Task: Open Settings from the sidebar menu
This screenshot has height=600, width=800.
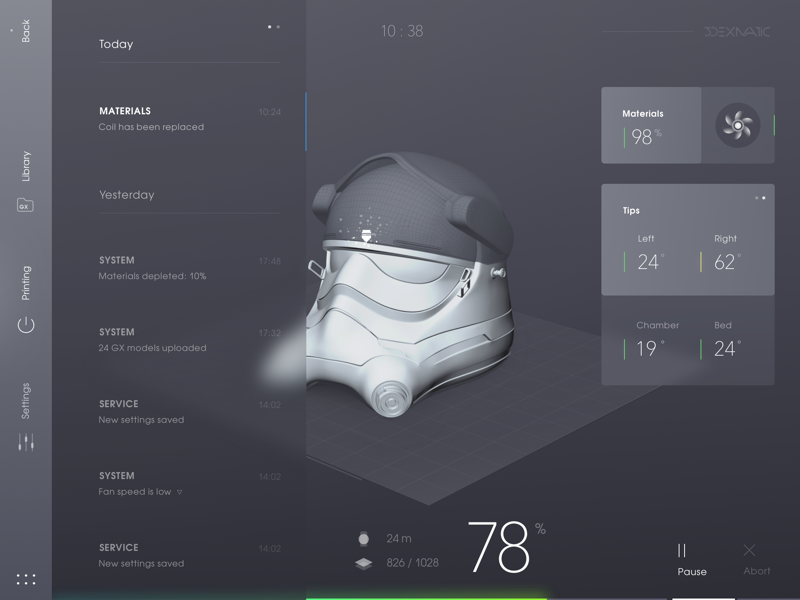Action: pos(28,400)
